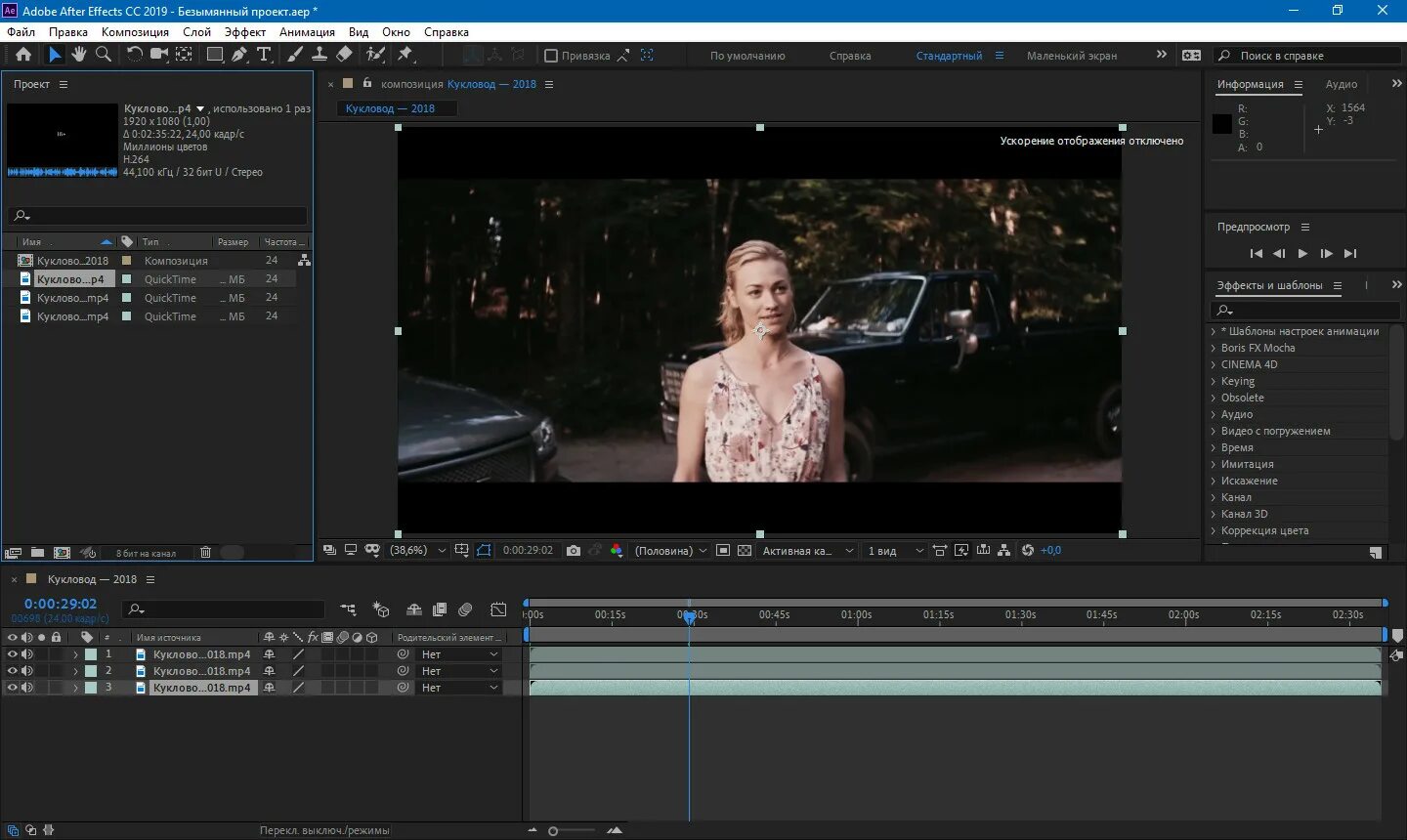The height and width of the screenshot is (840, 1407).
Task: Hide video of layer 3
Action: coord(13,688)
